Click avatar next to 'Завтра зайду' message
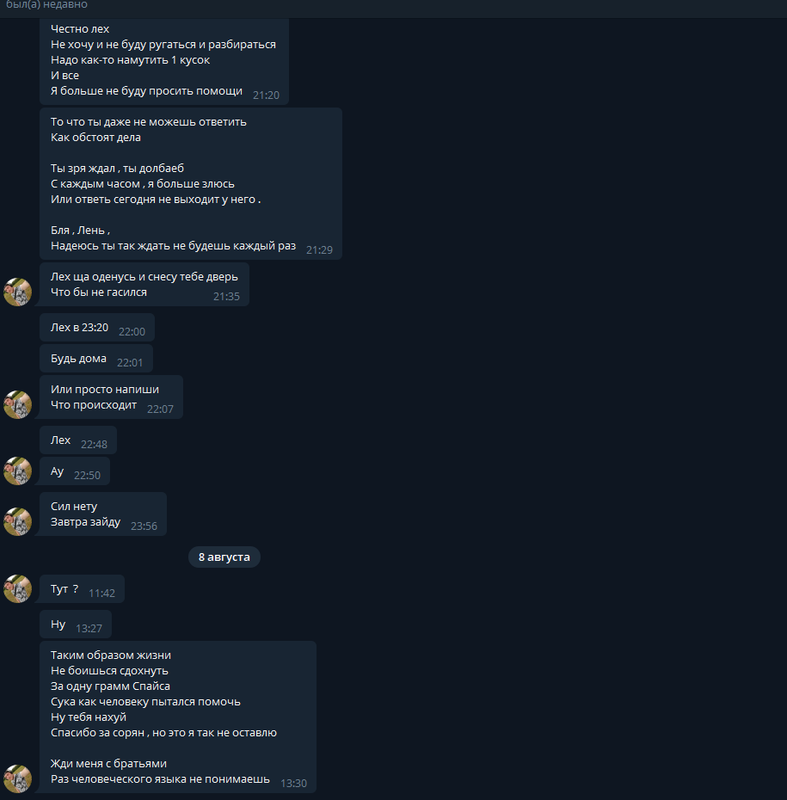The image size is (787, 800). point(18,521)
